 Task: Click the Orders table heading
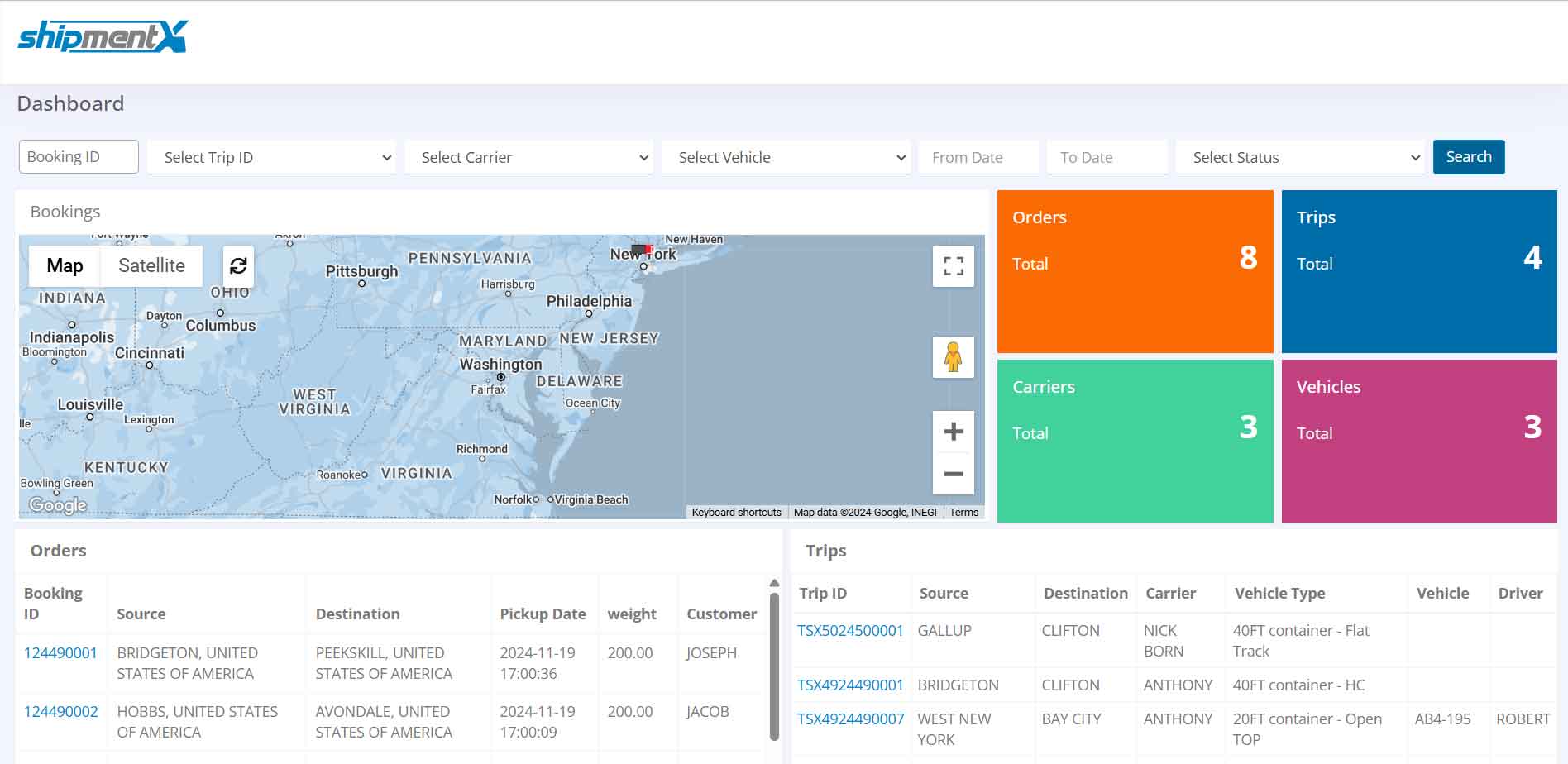tap(58, 551)
